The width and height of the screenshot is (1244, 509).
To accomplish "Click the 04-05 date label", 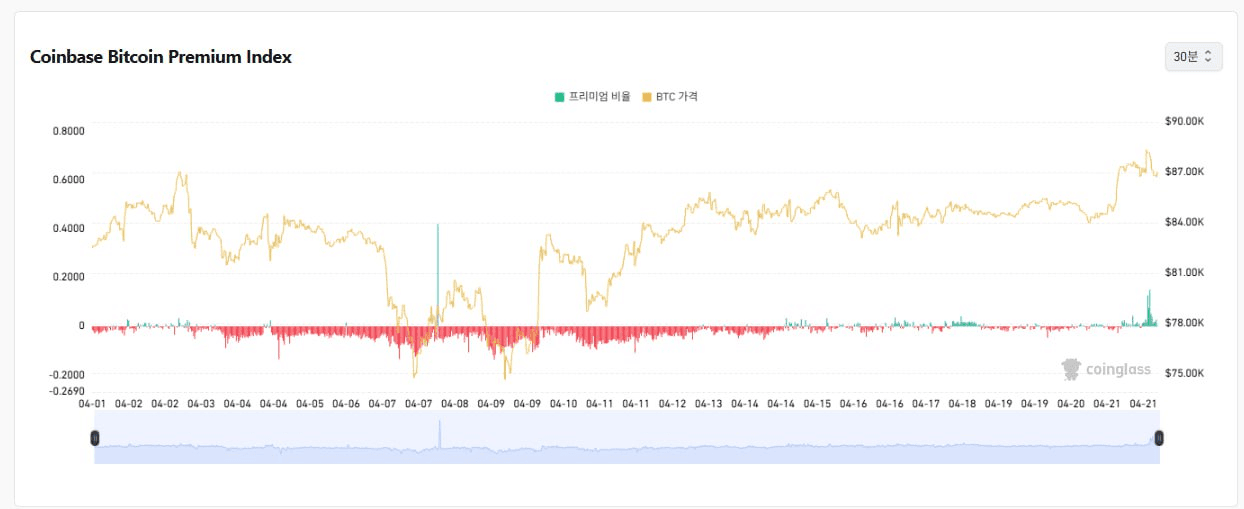I will (310, 404).
